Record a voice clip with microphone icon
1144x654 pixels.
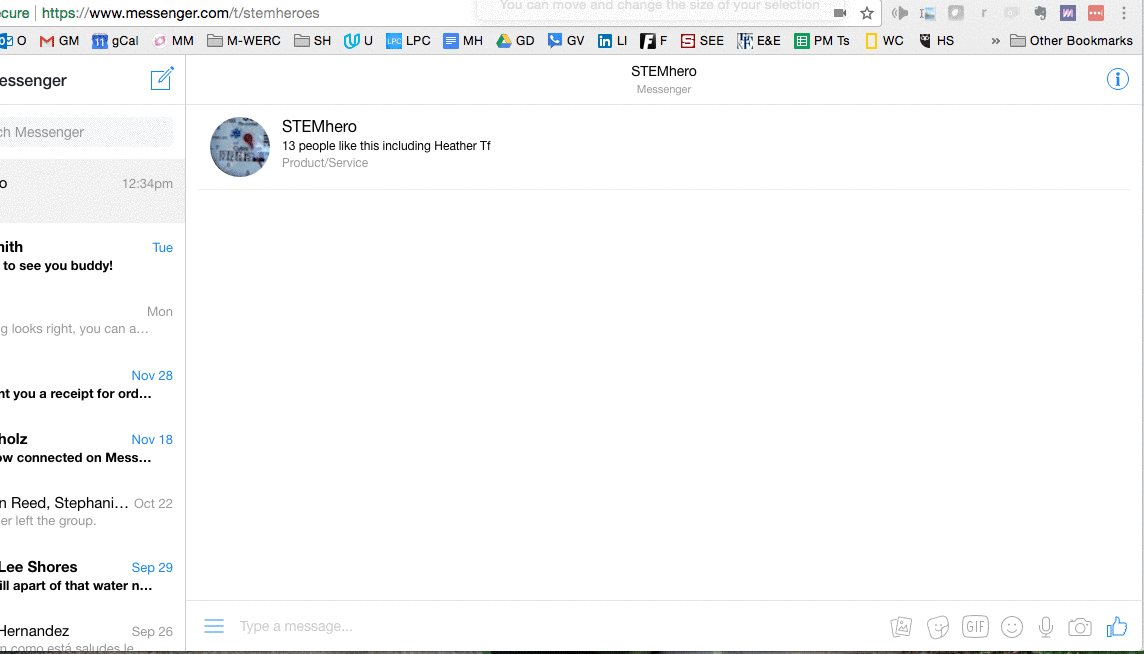pyautogui.click(x=1046, y=626)
